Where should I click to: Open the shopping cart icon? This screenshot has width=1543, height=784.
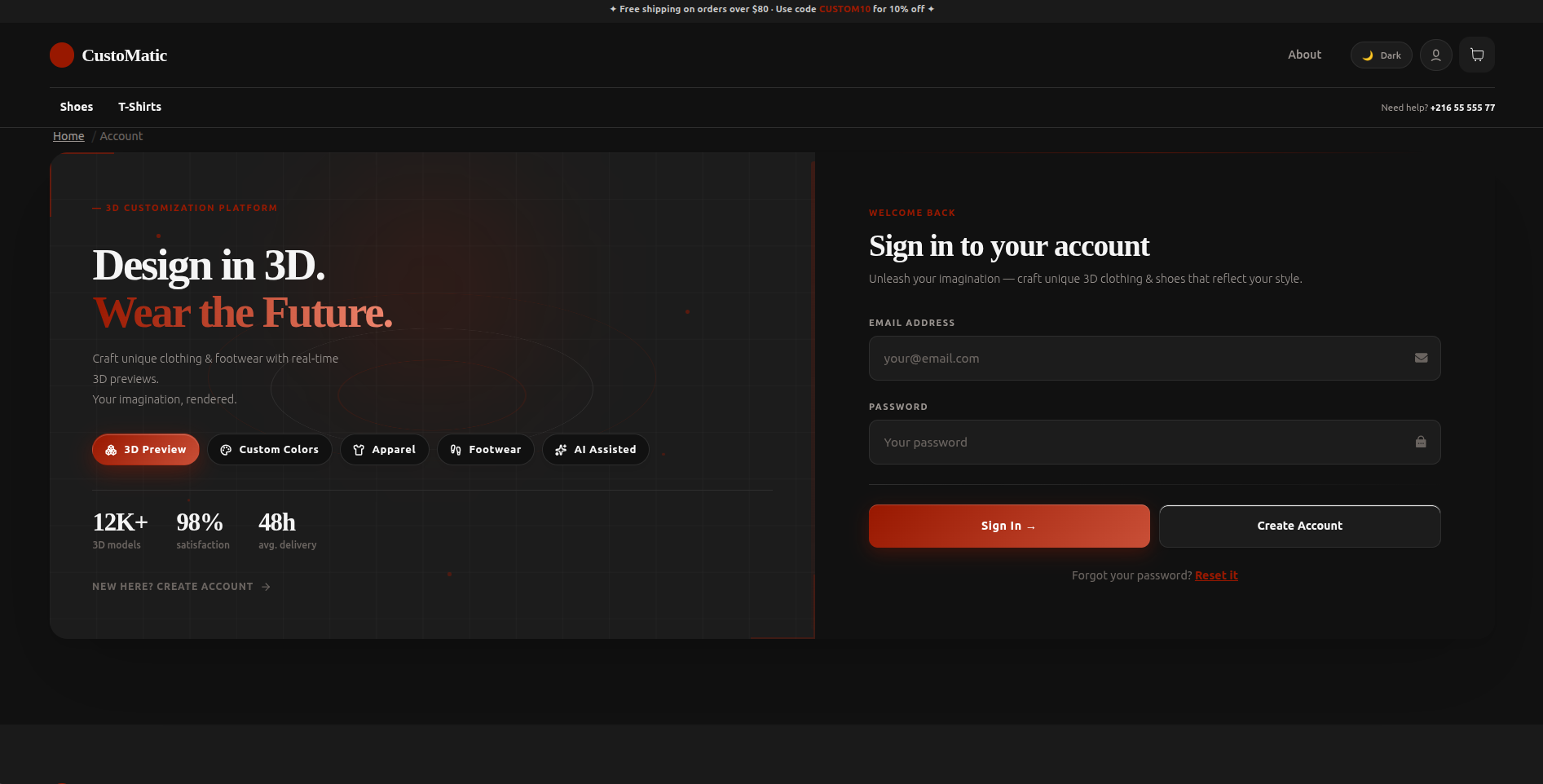click(x=1476, y=55)
